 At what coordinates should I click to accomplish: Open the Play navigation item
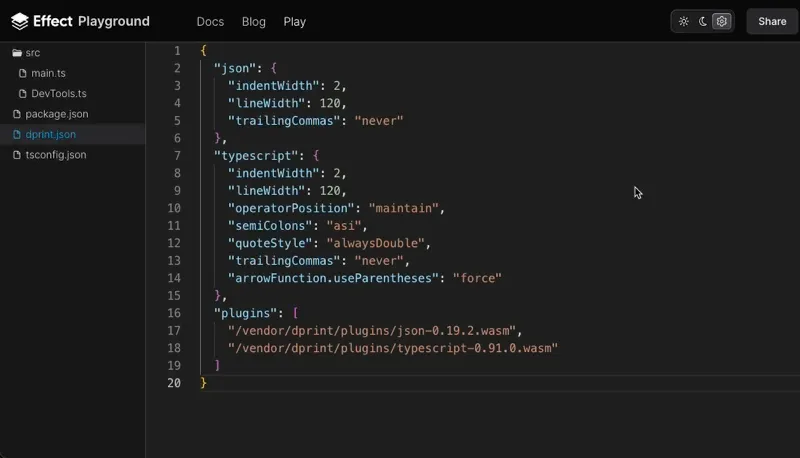tap(294, 21)
